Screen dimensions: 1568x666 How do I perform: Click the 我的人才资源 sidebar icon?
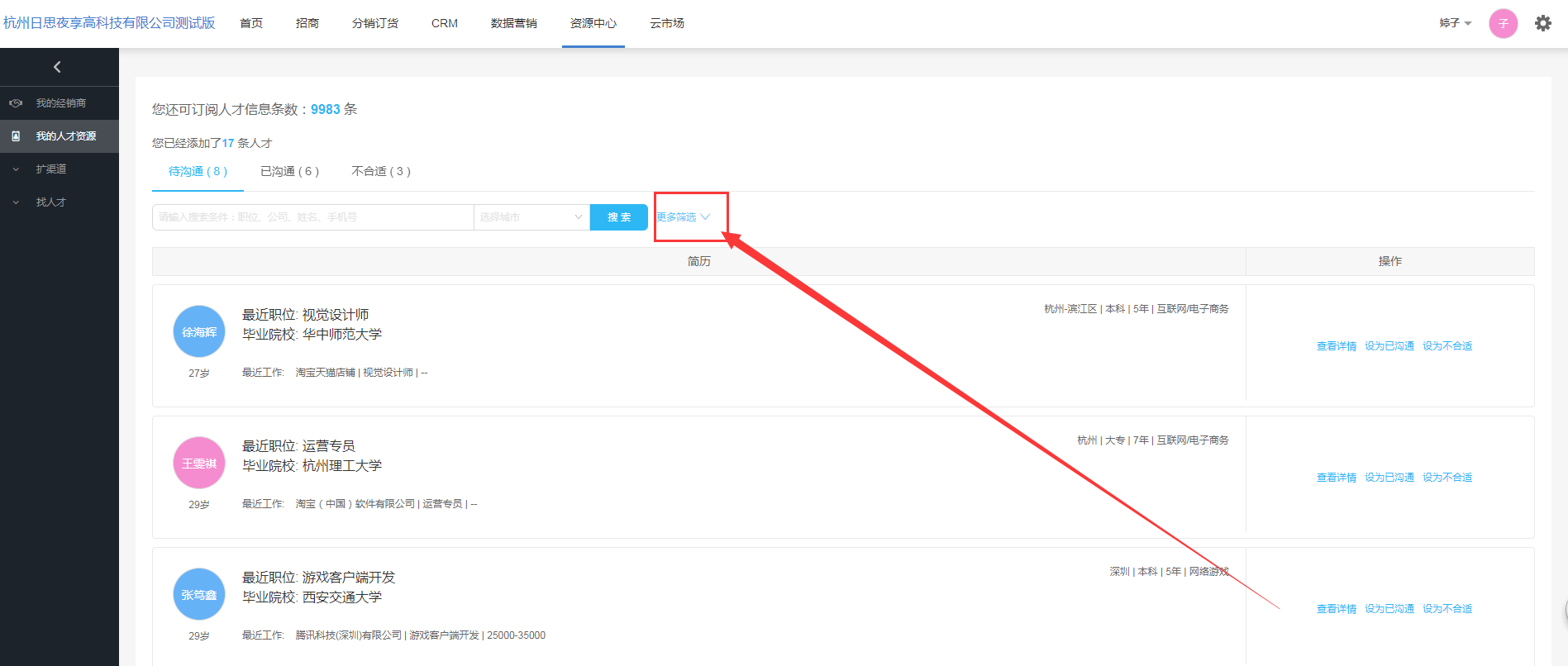tap(16, 136)
